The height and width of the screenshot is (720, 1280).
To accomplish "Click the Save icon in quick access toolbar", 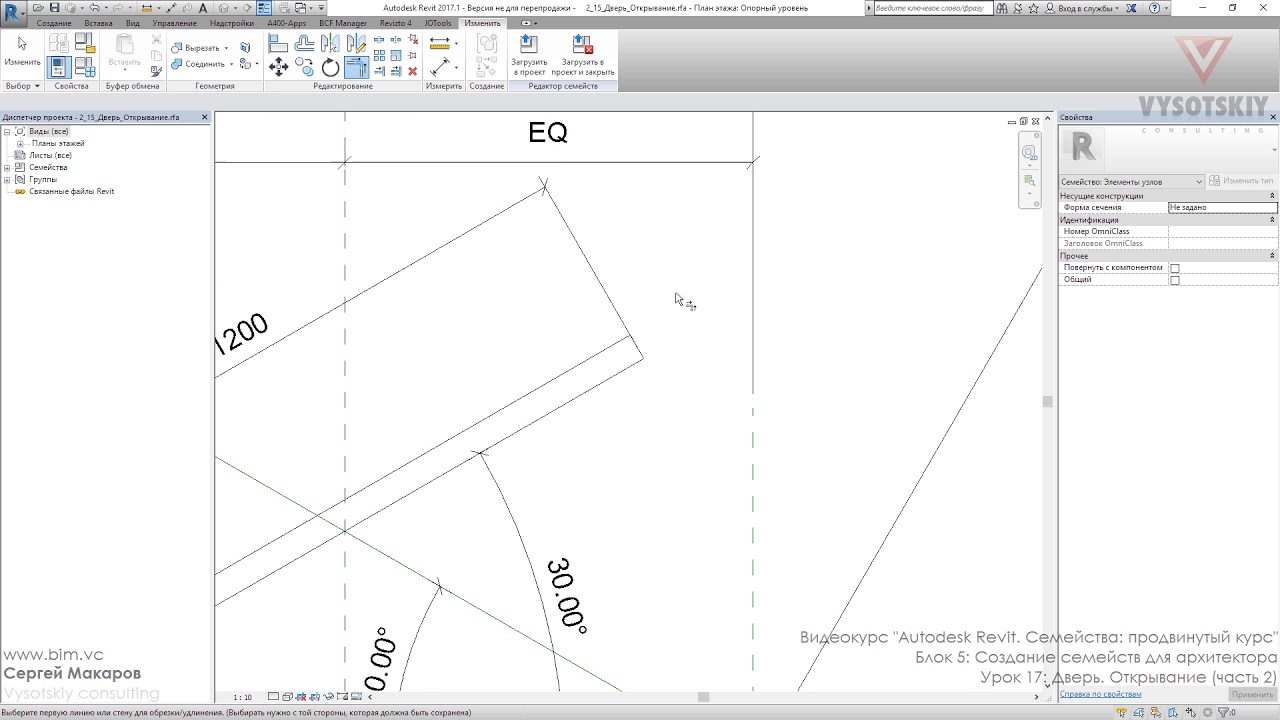I will coord(54,8).
